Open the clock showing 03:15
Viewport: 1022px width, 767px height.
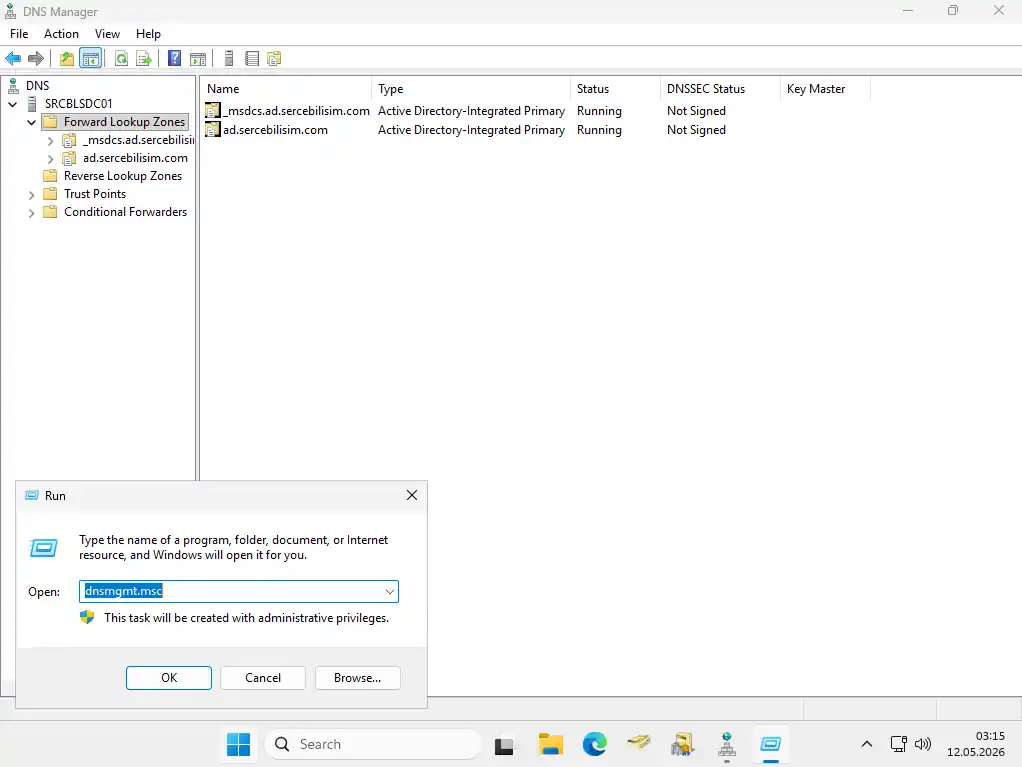click(x=976, y=744)
